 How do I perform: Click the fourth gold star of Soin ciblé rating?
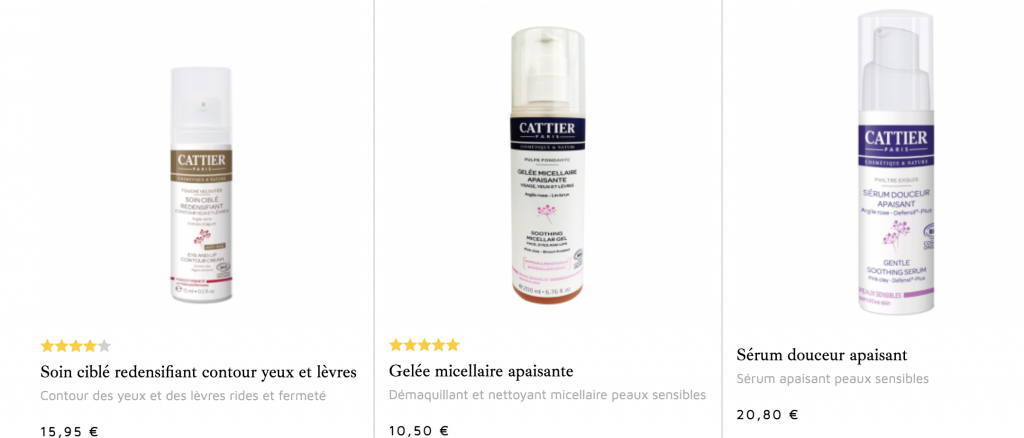tap(90, 346)
